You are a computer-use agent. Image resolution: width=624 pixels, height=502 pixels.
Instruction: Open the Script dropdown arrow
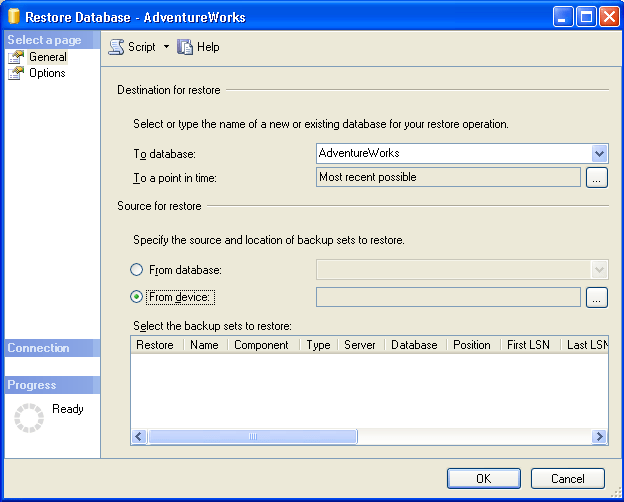click(x=166, y=47)
